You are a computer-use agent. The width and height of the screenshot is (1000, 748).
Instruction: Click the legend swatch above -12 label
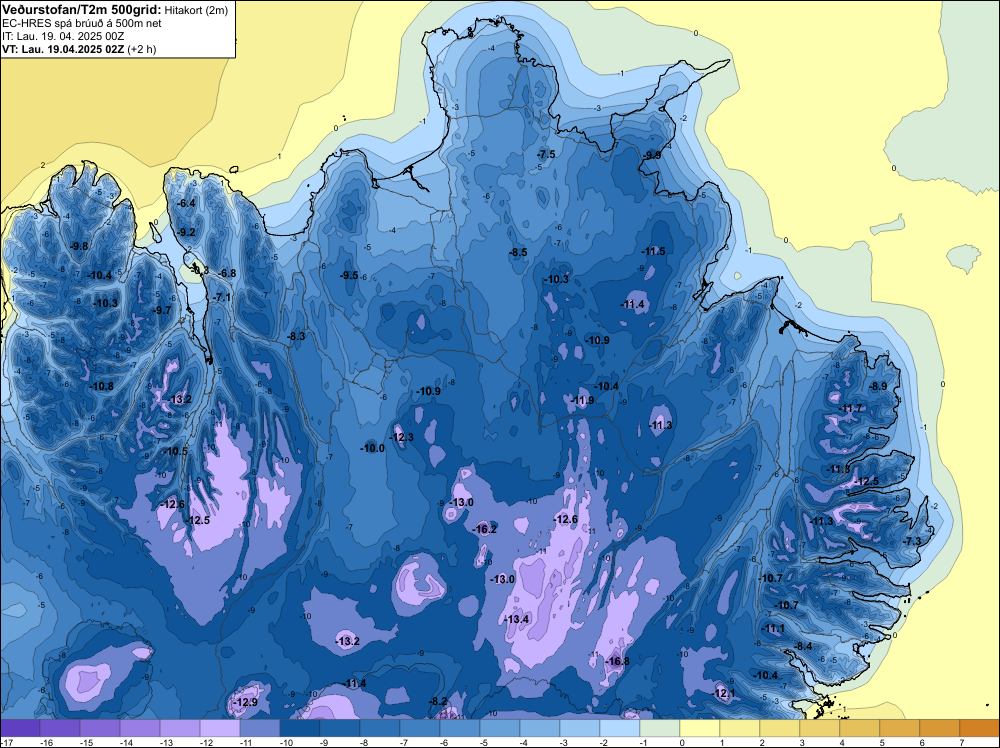(220, 728)
